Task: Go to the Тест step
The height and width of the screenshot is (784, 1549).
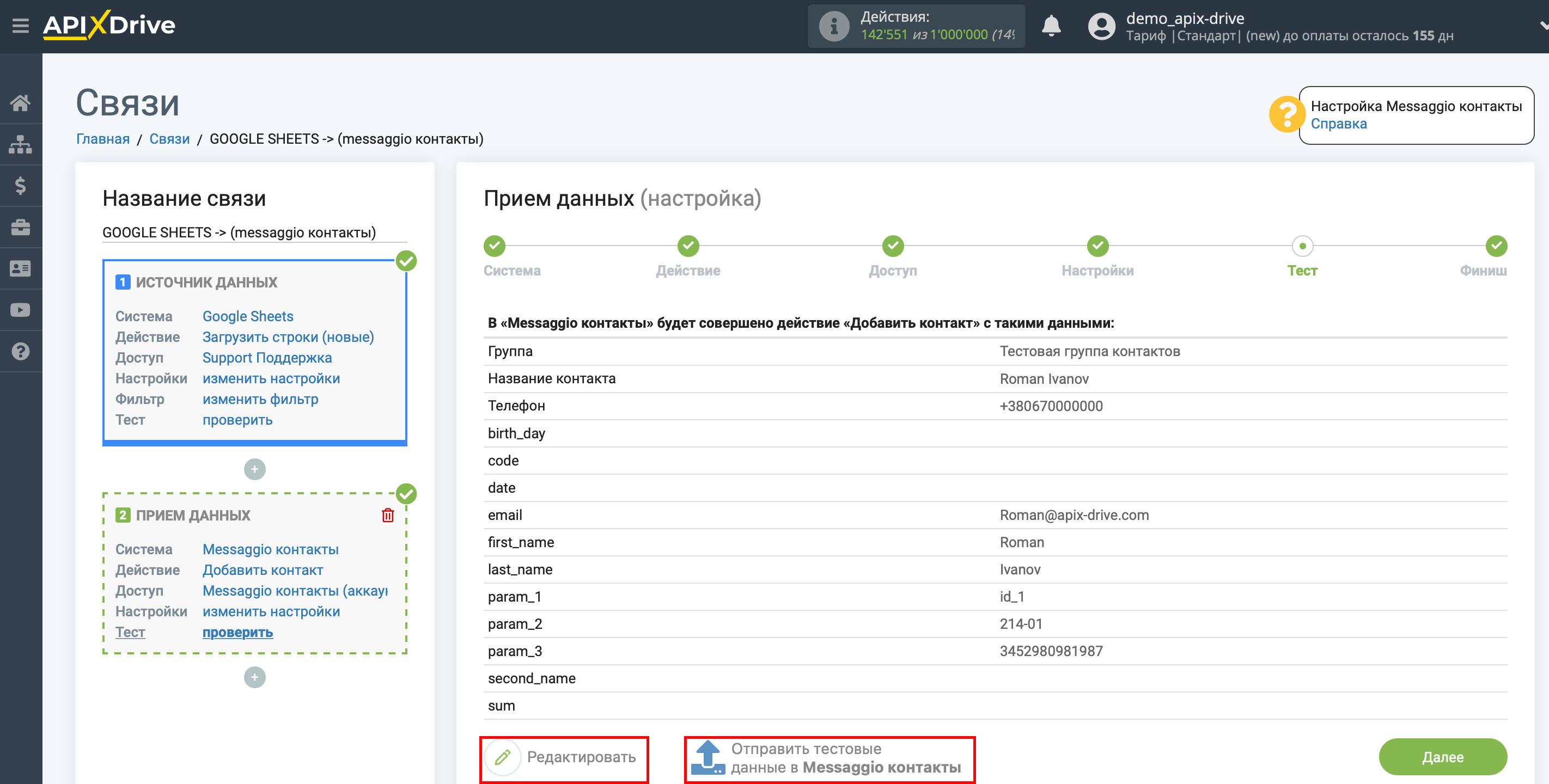Action: click(x=1302, y=246)
